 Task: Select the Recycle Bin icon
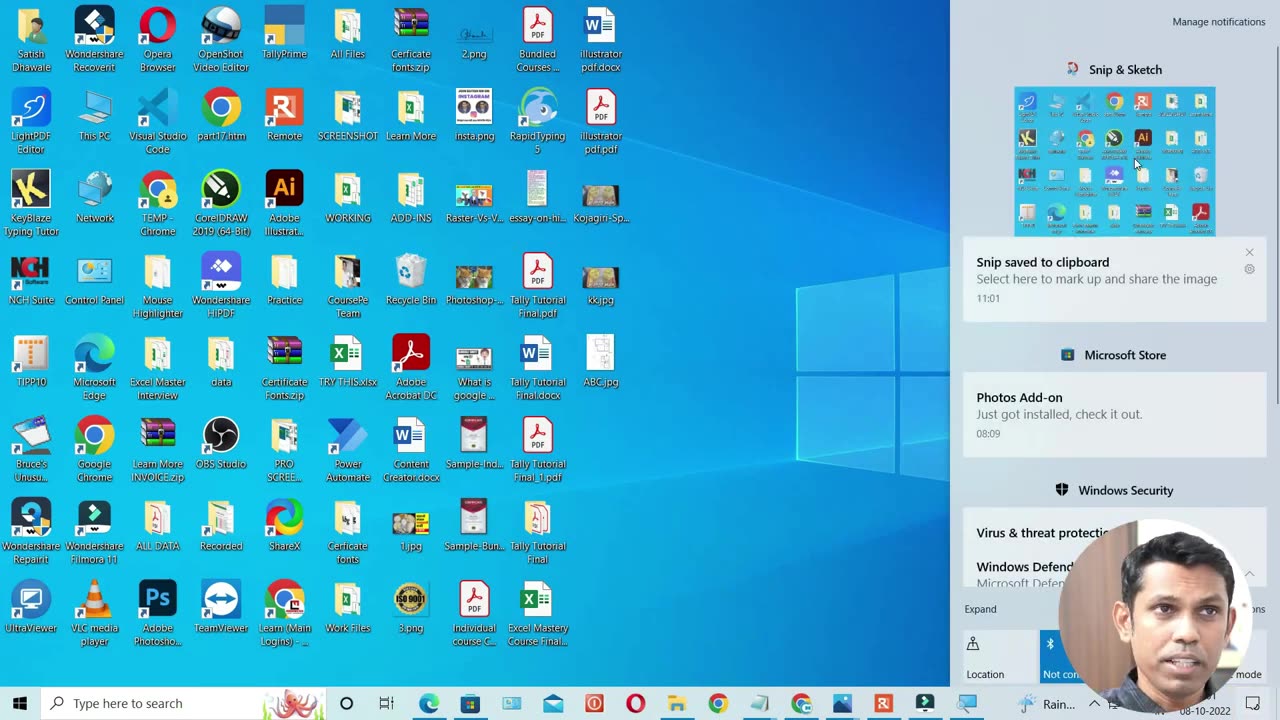pos(411,279)
